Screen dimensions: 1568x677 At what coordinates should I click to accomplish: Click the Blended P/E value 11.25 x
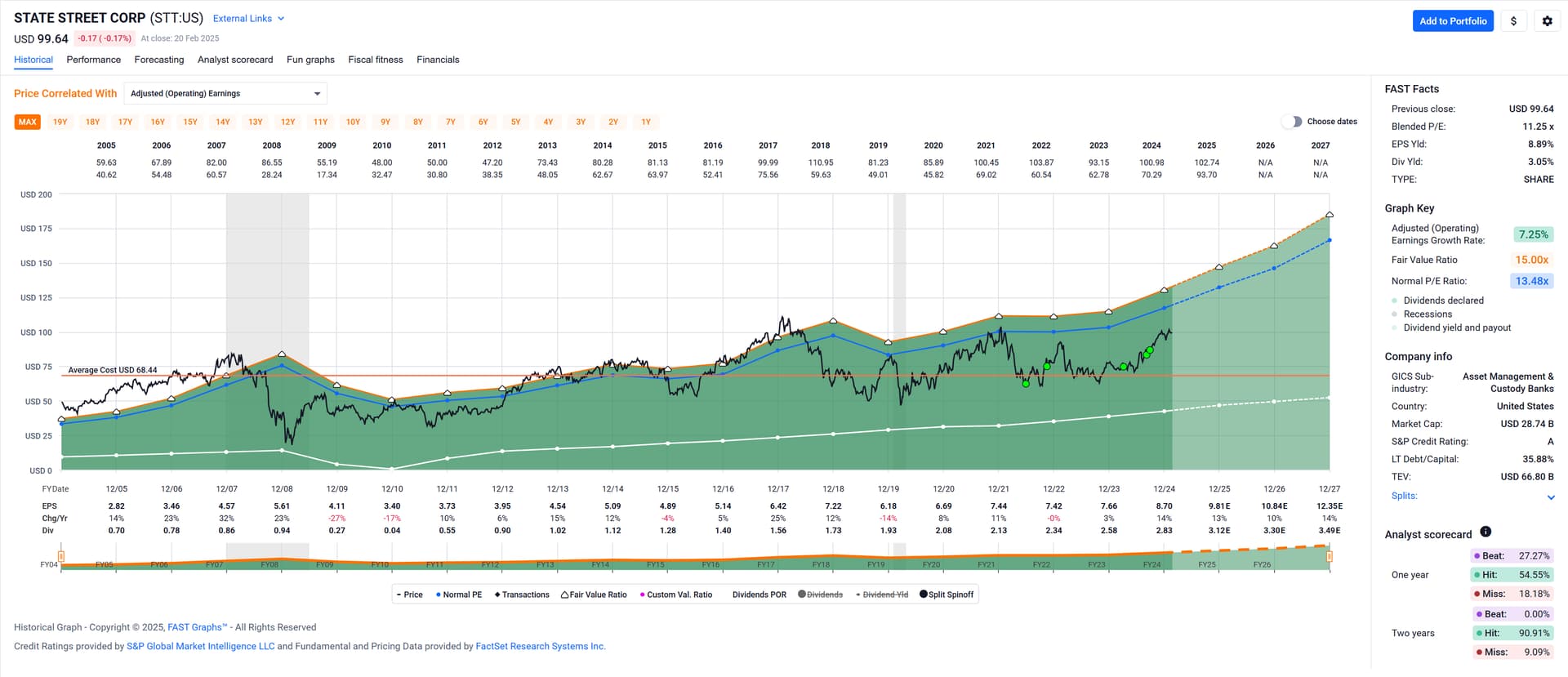coord(1539,127)
